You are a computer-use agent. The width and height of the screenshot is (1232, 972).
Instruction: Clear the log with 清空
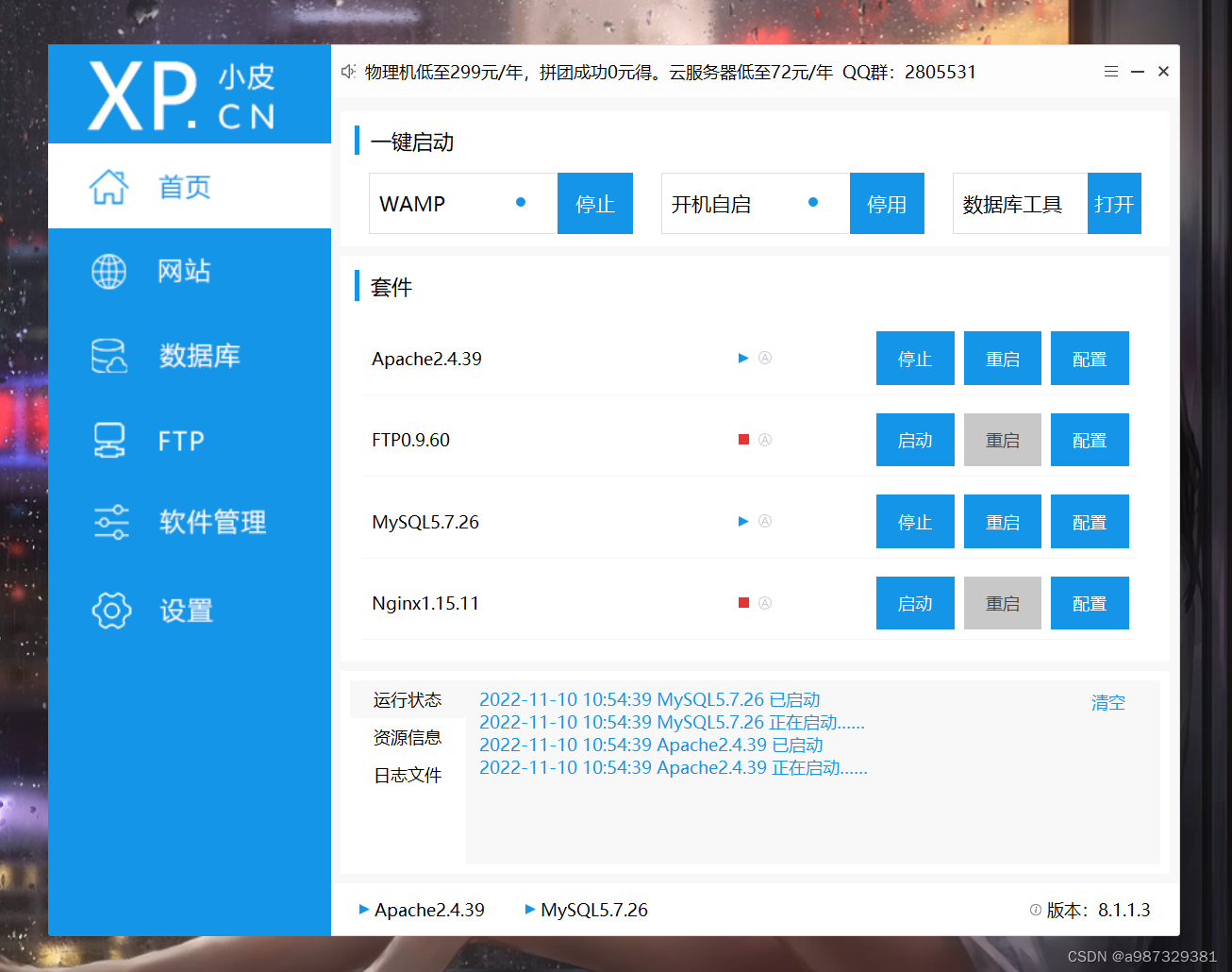click(1108, 702)
